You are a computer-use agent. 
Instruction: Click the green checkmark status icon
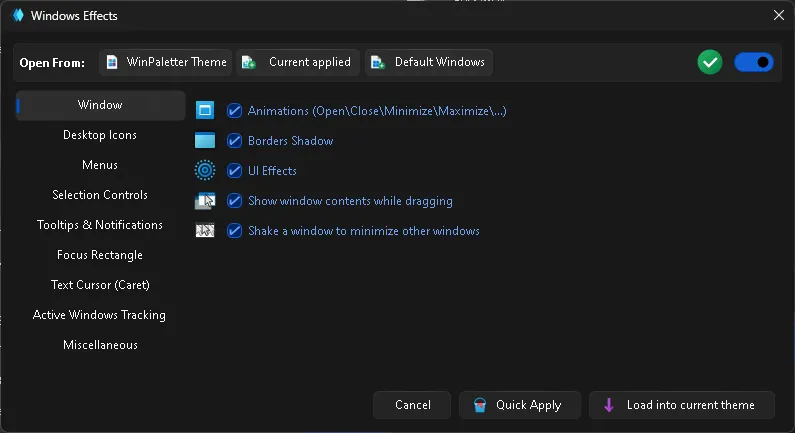coord(710,62)
